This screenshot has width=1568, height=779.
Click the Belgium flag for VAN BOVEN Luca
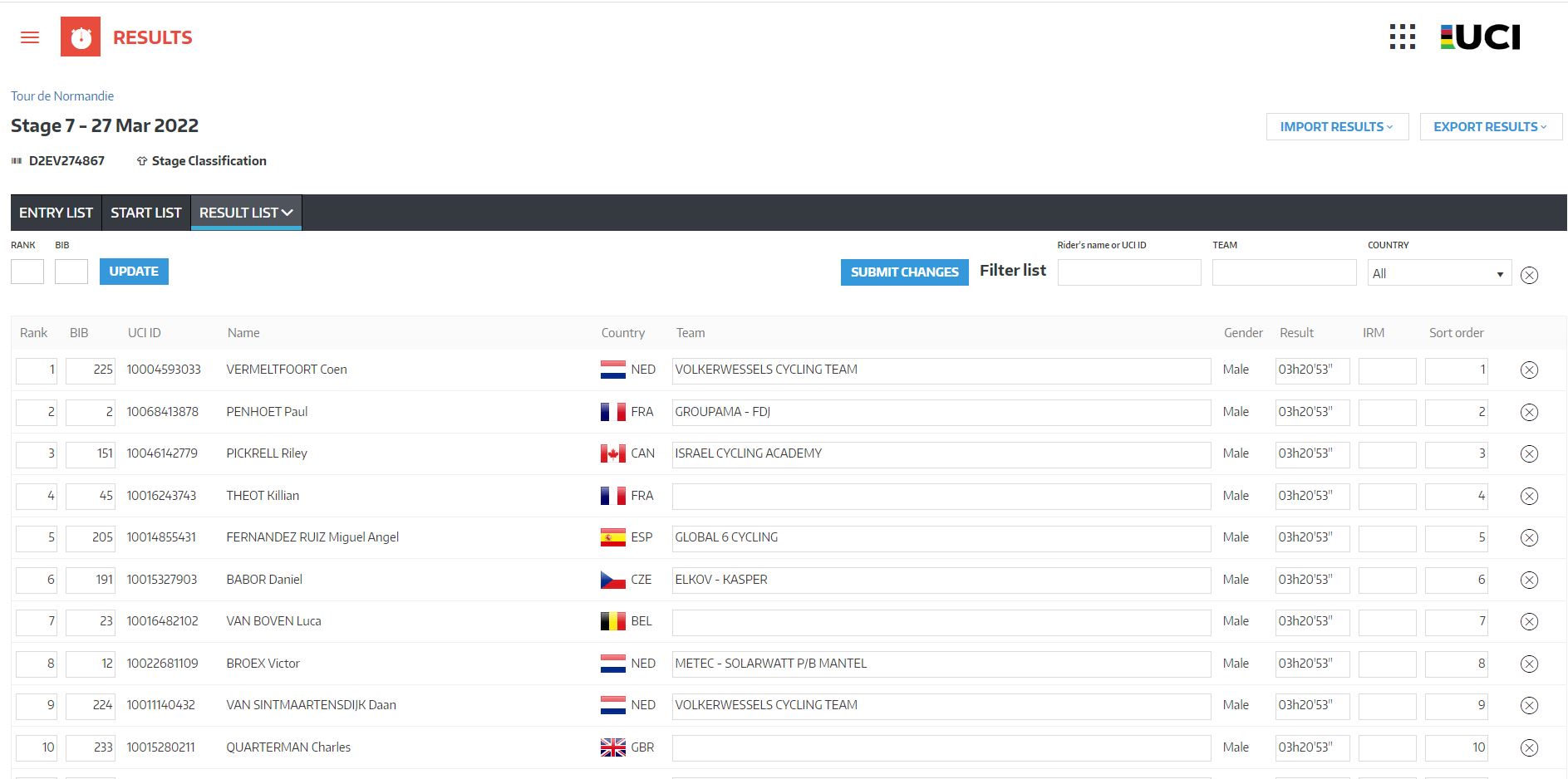point(613,622)
